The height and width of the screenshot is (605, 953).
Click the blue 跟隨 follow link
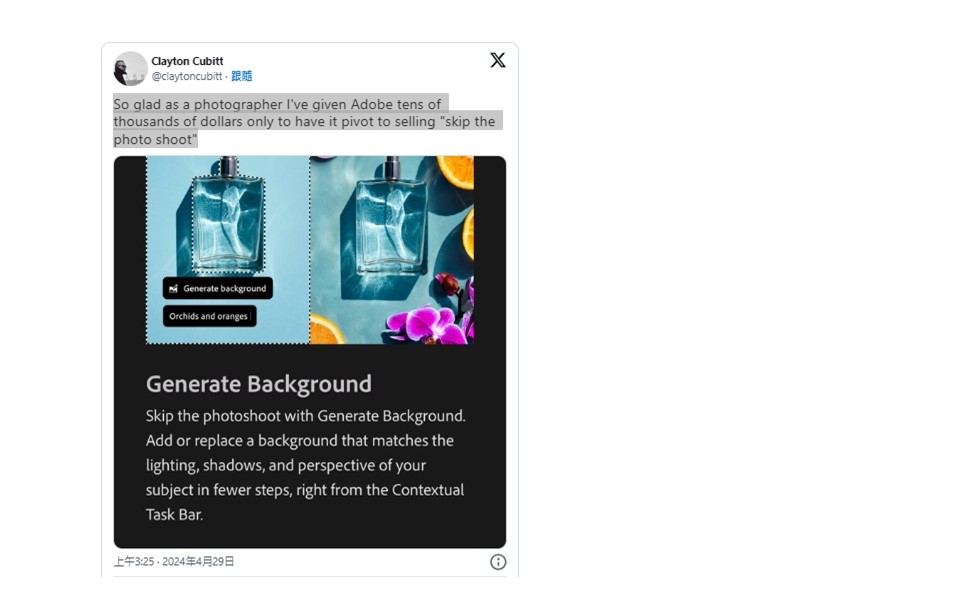point(241,76)
